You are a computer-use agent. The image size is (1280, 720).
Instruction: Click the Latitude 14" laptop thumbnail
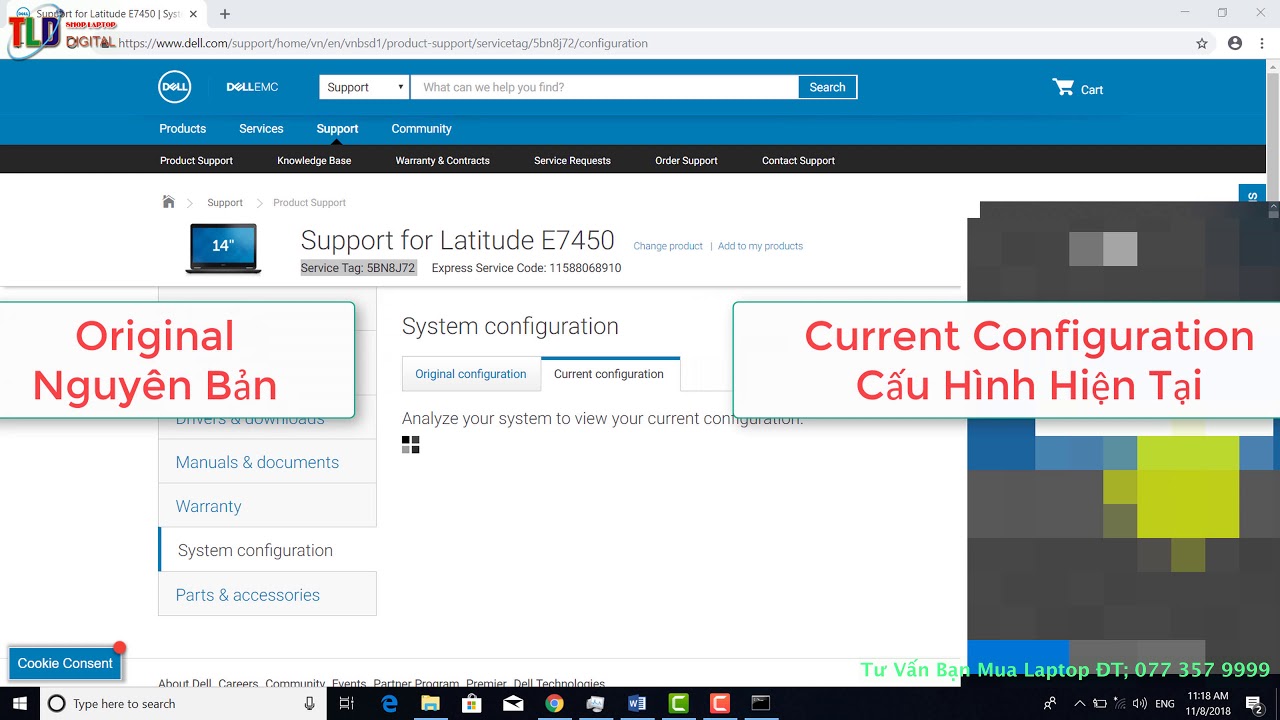223,248
